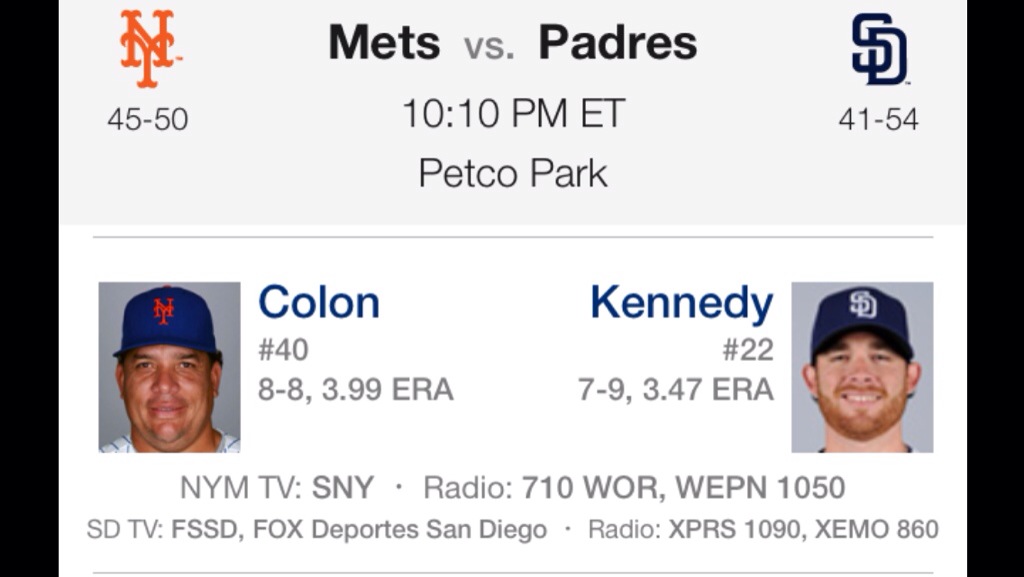The height and width of the screenshot is (577, 1024).
Task: Select the Petco Park venue text
Action: pos(513,173)
